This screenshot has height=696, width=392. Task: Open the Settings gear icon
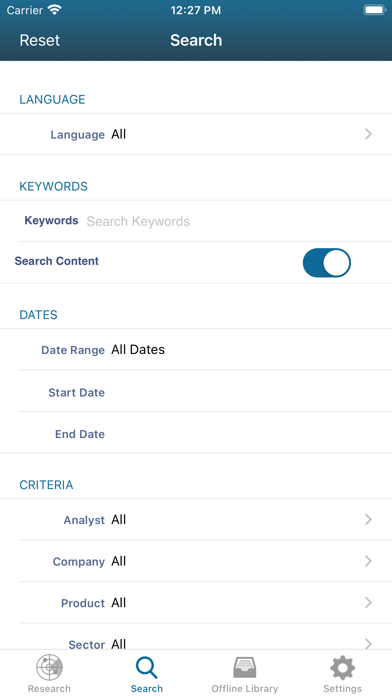pyautogui.click(x=342, y=667)
